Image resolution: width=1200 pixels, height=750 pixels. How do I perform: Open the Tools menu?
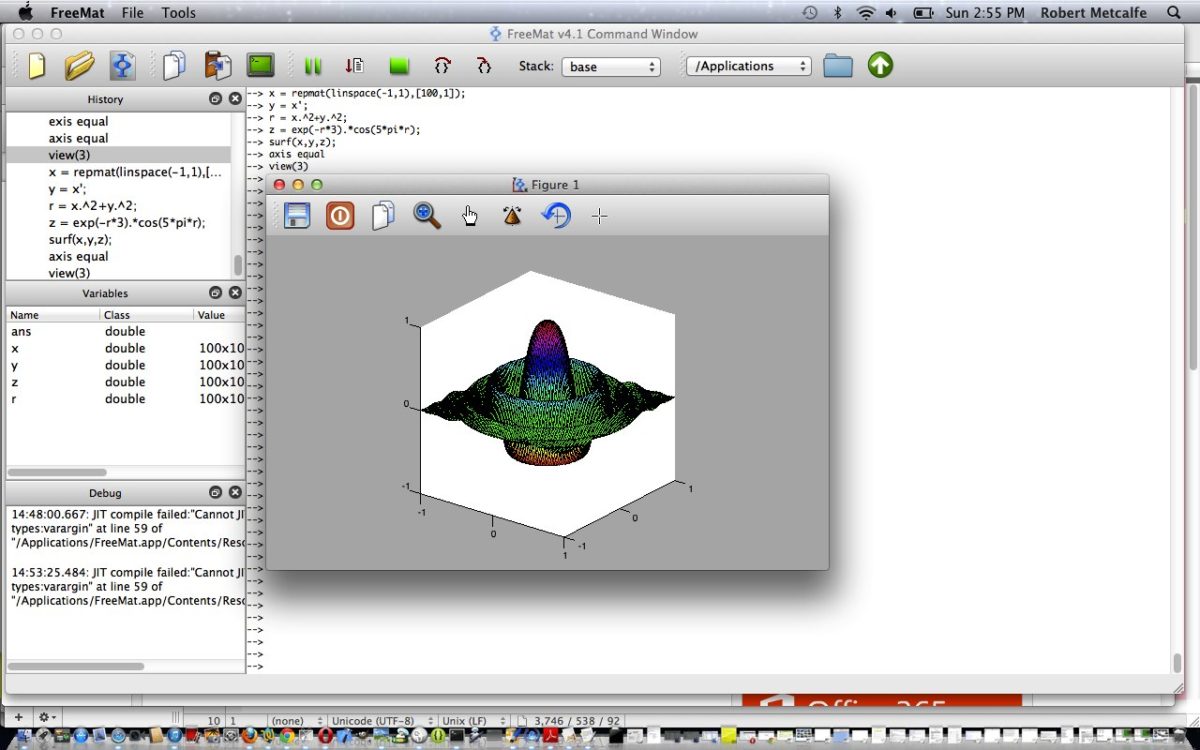pos(178,13)
